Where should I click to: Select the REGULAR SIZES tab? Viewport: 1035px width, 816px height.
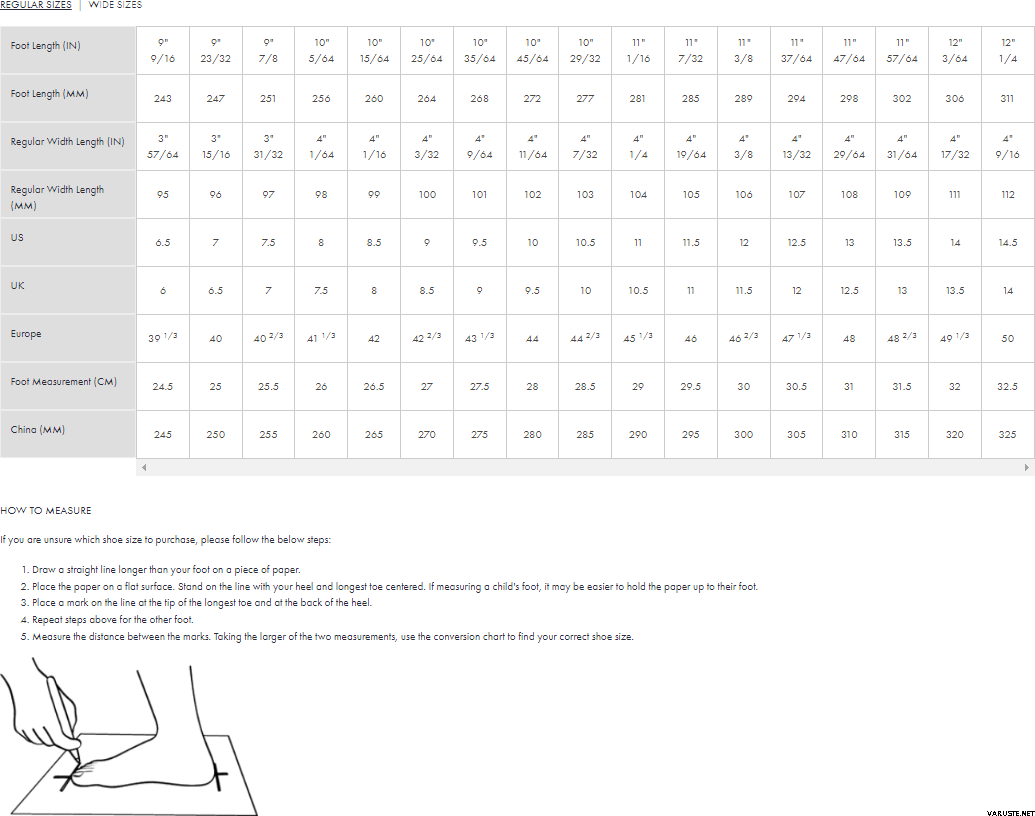coord(36,5)
